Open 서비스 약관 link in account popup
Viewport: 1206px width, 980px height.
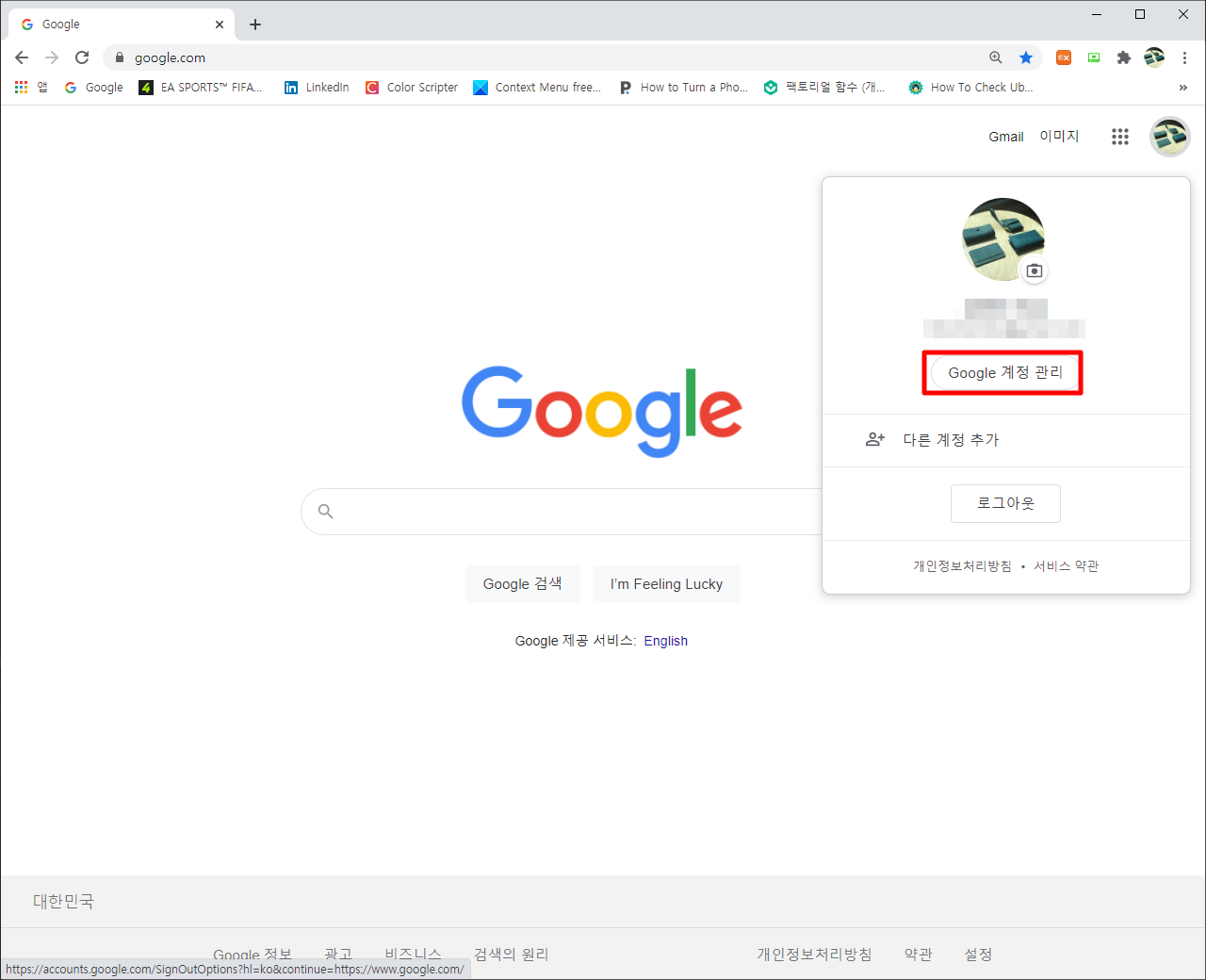(x=1067, y=566)
